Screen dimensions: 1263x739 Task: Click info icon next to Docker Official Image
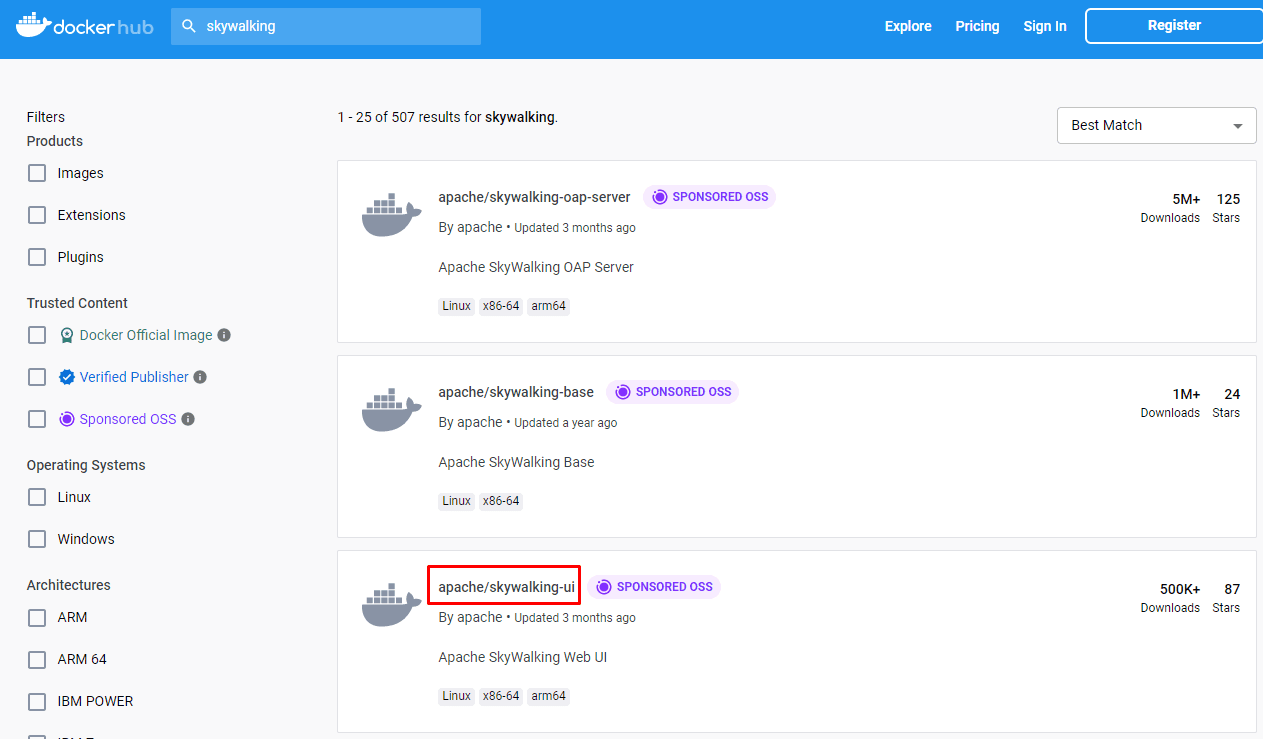point(224,335)
